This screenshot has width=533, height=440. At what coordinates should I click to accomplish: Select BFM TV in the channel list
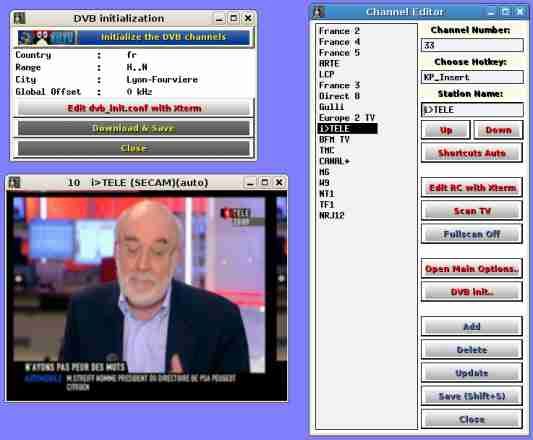pos(334,139)
